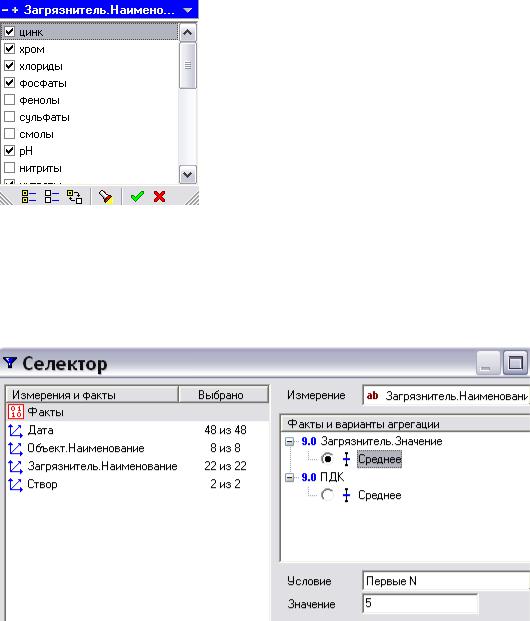Click the 2 из 2 value
The image size is (530, 621).
click(225, 484)
